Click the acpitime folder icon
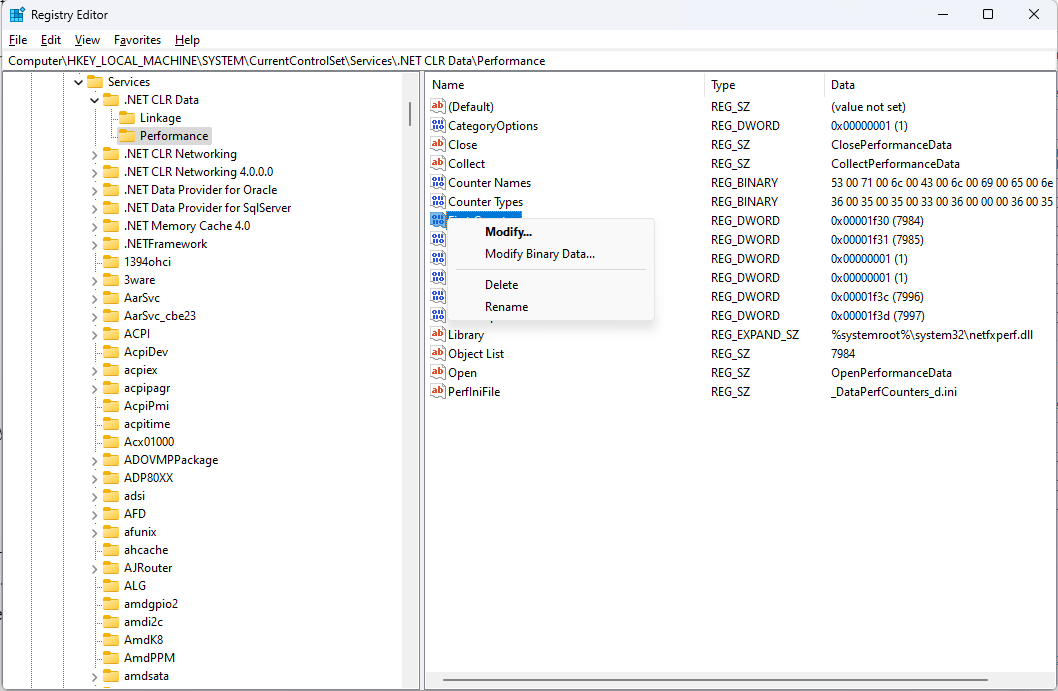 (111, 424)
